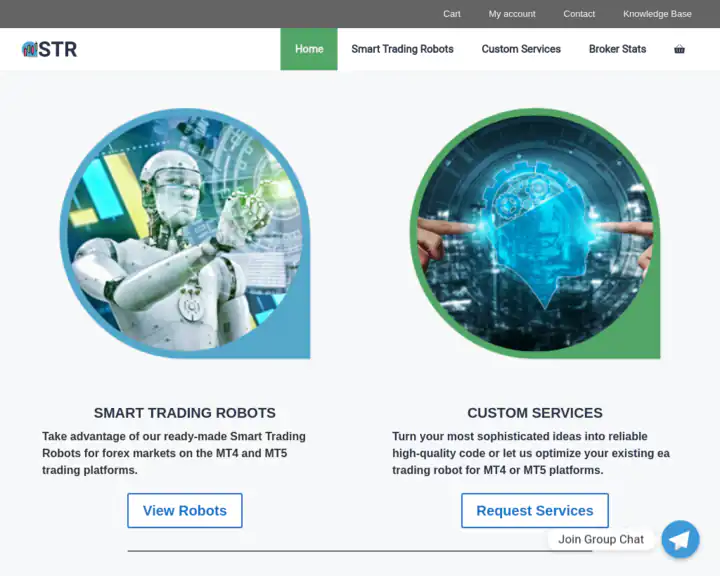This screenshot has width=720, height=576.
Task: Go to My account
Action: (512, 14)
